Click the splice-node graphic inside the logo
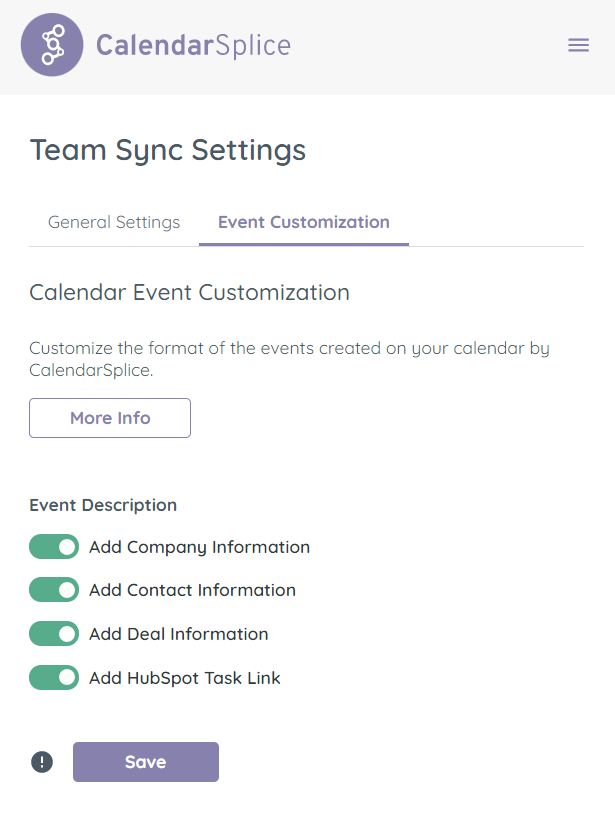 (x=51, y=44)
